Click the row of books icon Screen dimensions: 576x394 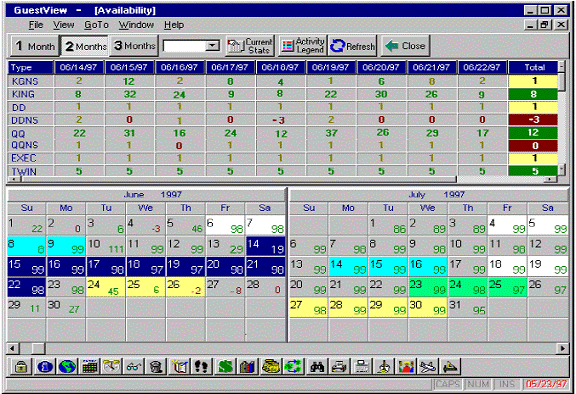point(247,366)
